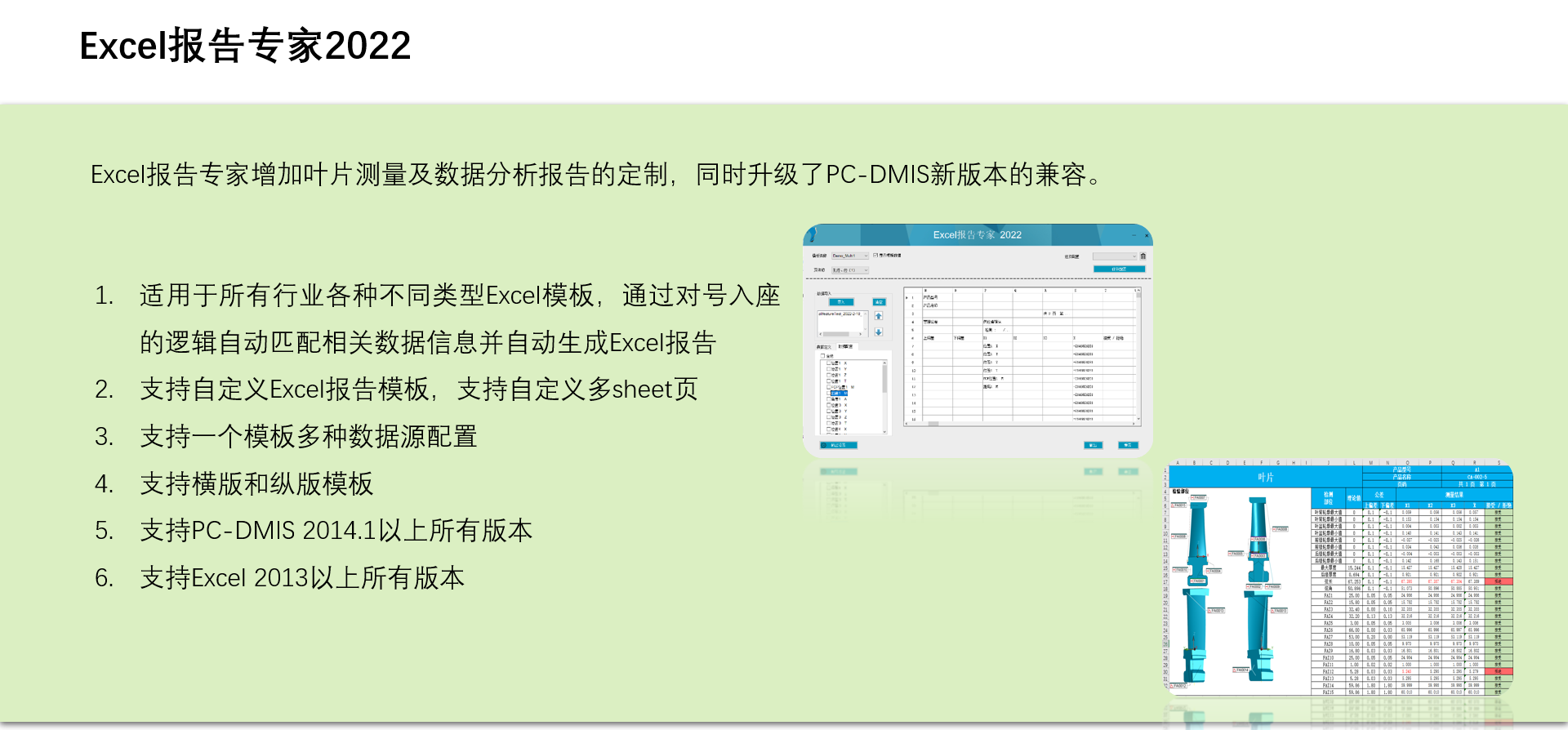This screenshot has height=730, width=1568.
Task: Click the blue move-down arrow icon
Action: pos(879,332)
